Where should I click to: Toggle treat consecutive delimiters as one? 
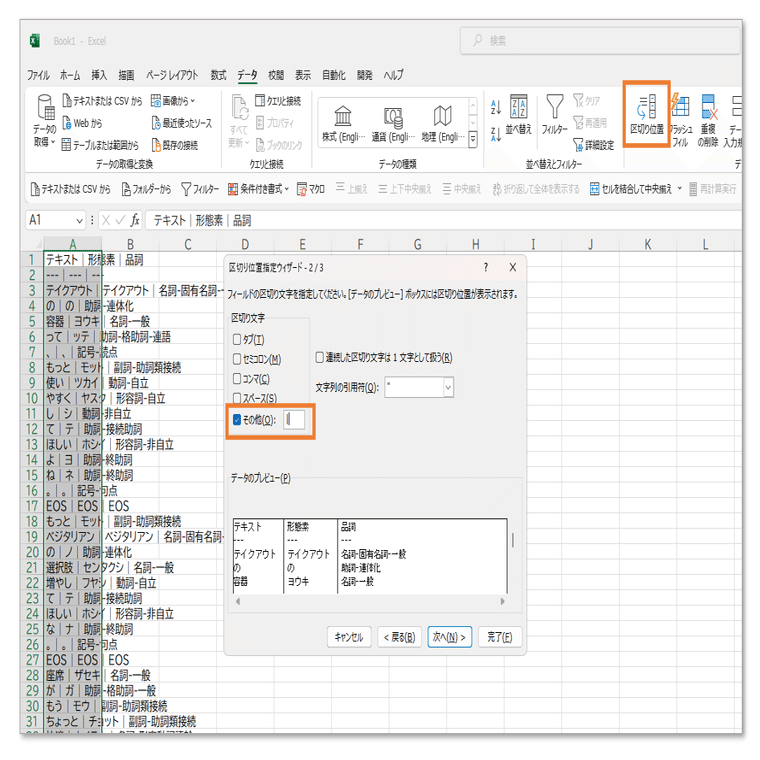coord(319,358)
